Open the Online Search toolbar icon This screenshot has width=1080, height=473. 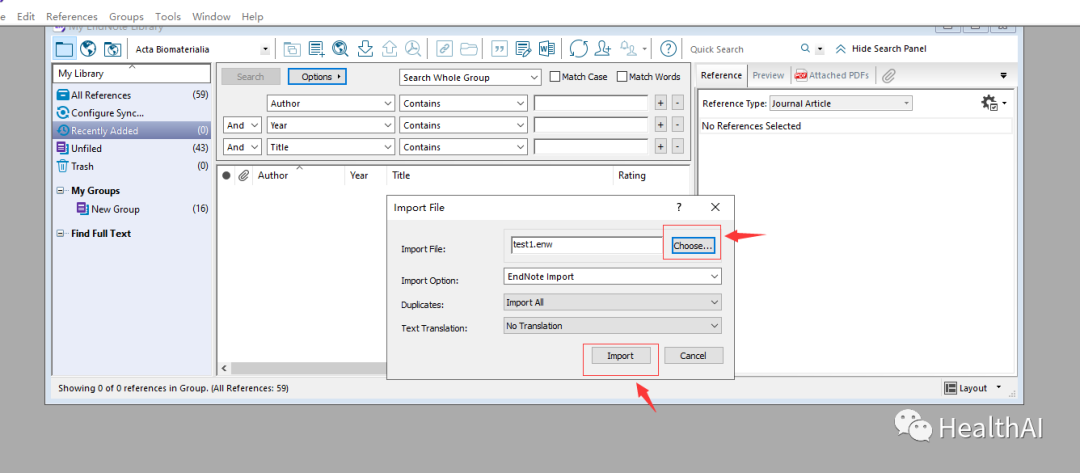pyautogui.click(x=340, y=49)
